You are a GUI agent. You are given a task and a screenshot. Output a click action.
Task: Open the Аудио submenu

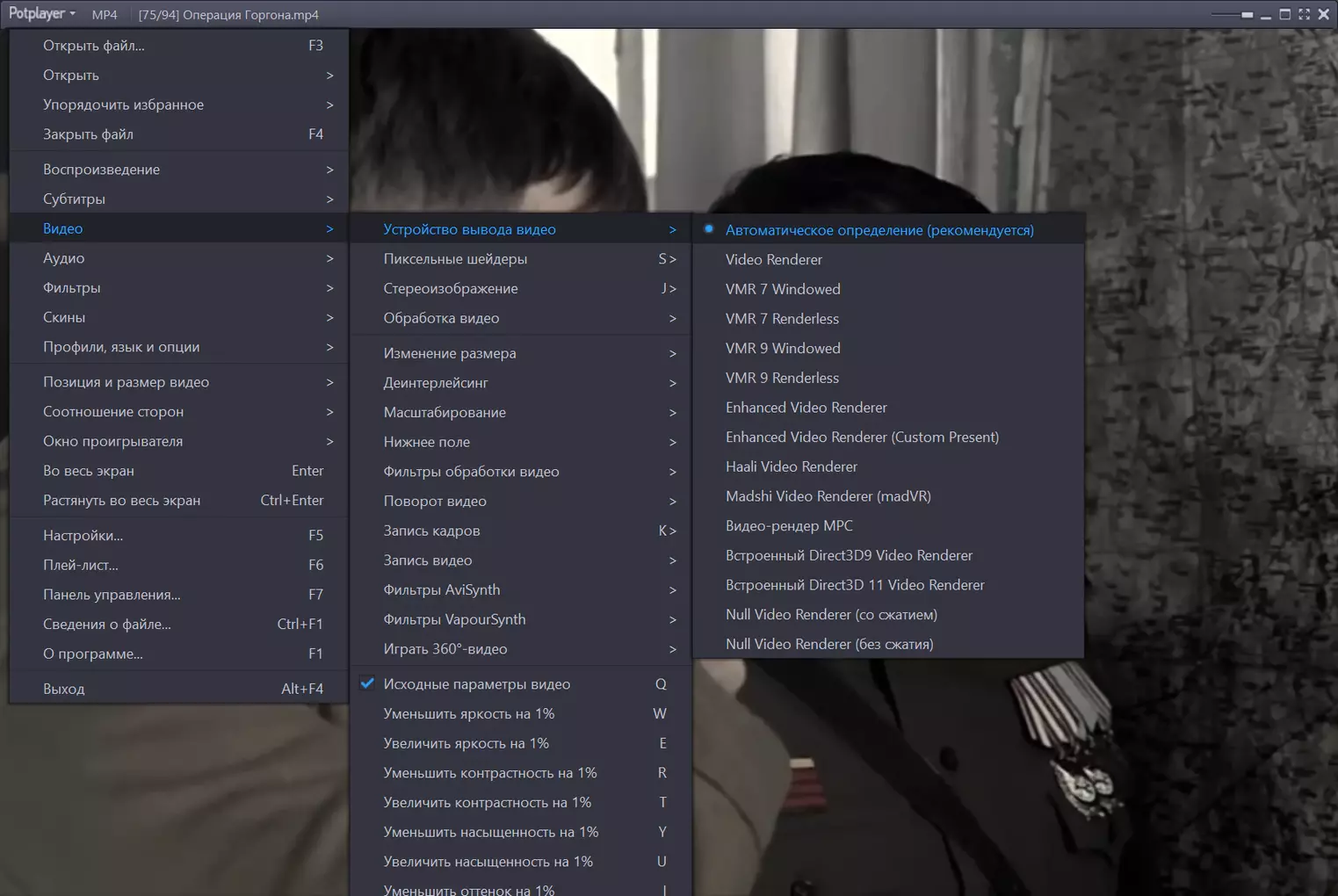(64, 258)
